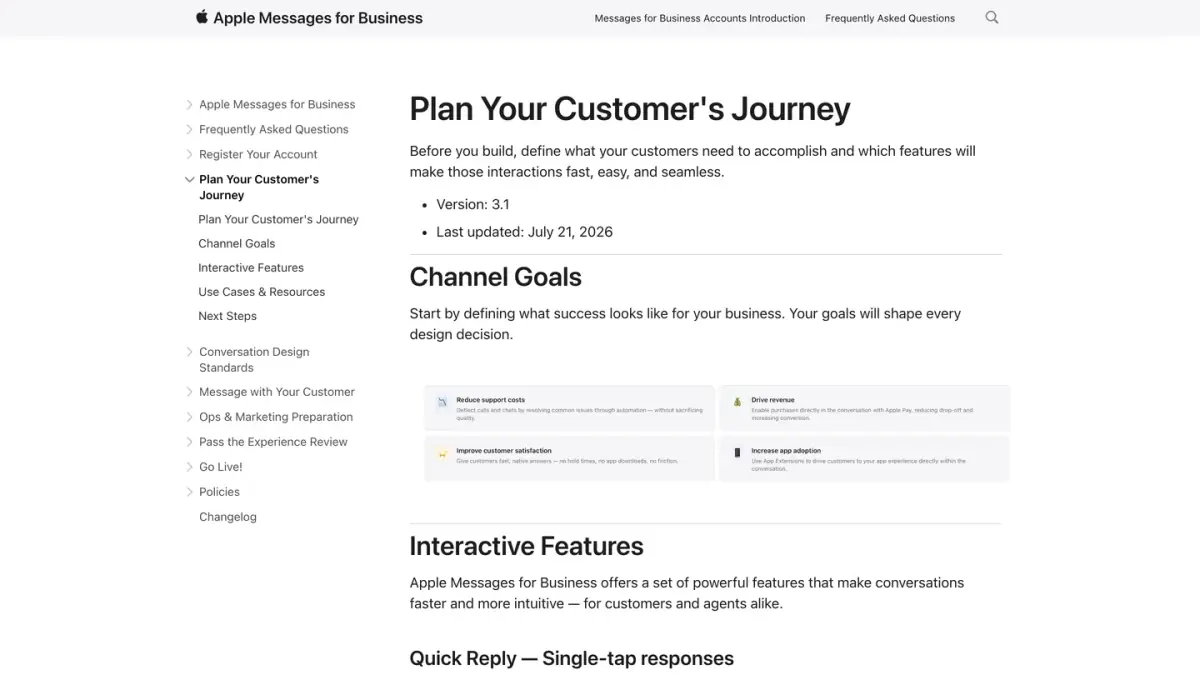
Task: Expand the Go Live! chevron
Action: point(190,467)
